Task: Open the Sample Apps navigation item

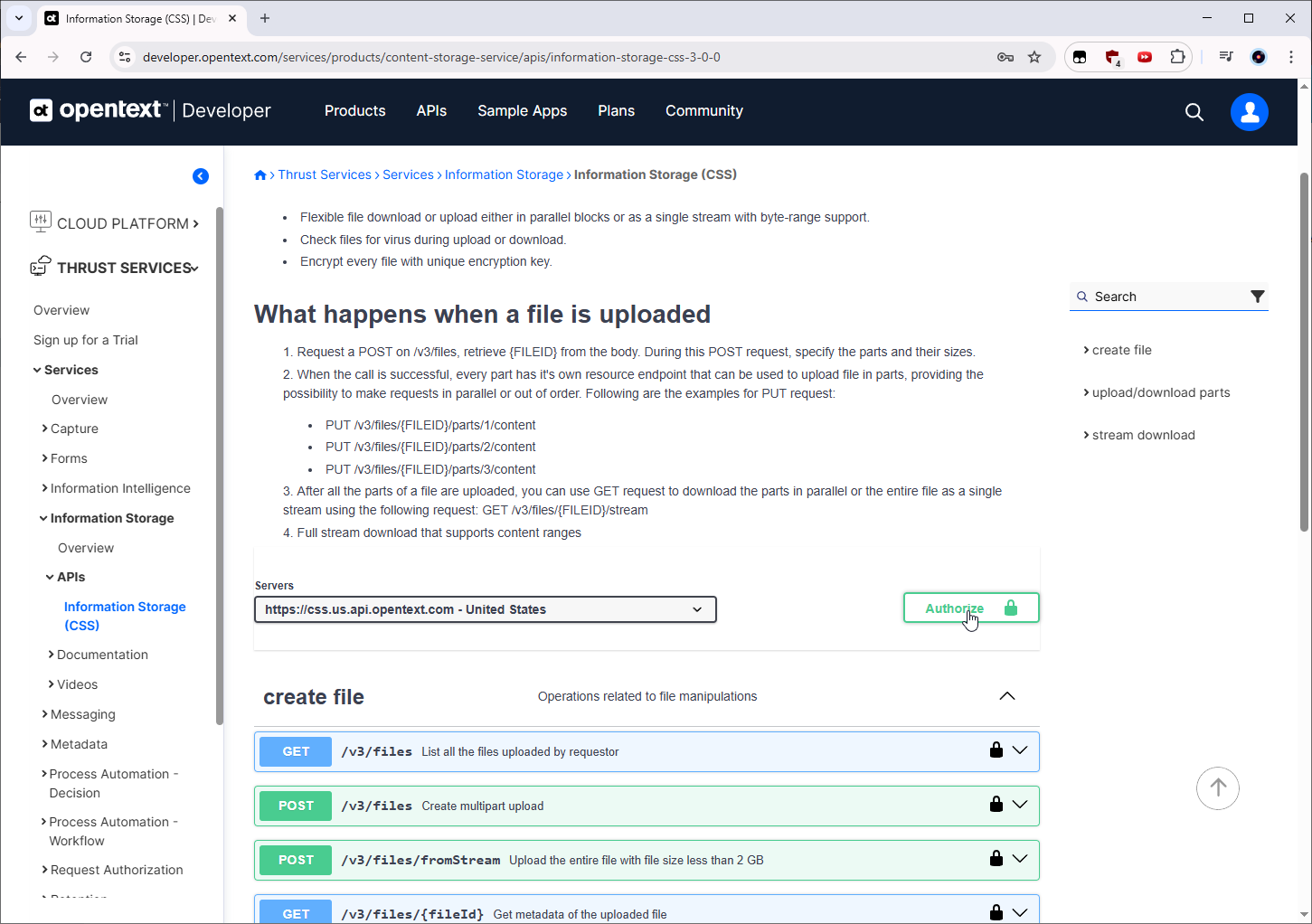Action: (x=523, y=110)
